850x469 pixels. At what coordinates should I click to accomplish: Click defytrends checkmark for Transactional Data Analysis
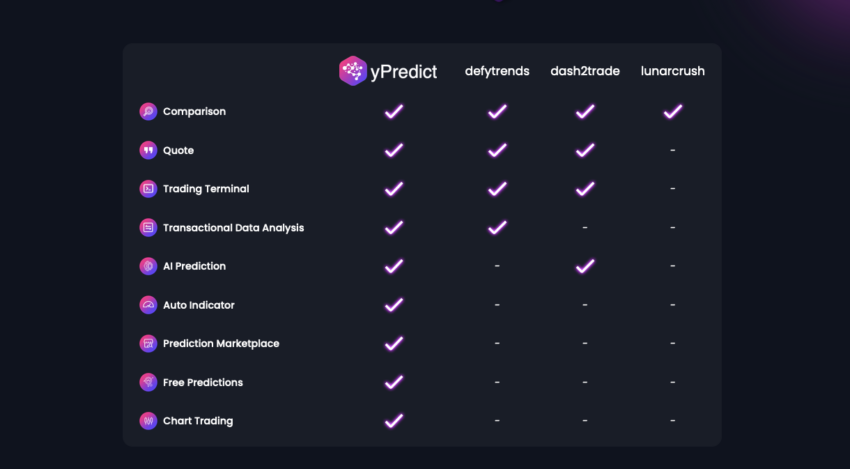(497, 228)
